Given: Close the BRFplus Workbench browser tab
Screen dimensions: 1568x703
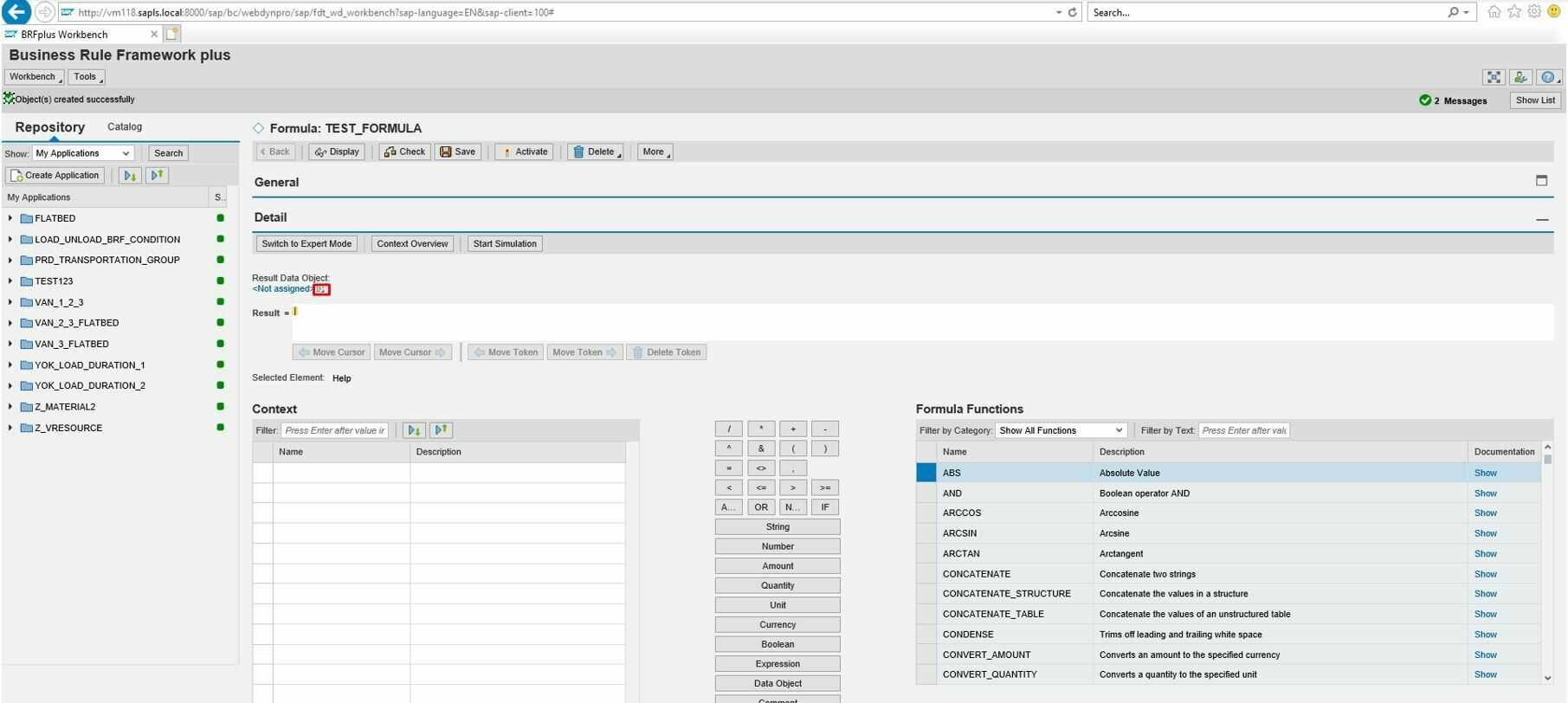Looking at the screenshot, I should pyautogui.click(x=154, y=34).
